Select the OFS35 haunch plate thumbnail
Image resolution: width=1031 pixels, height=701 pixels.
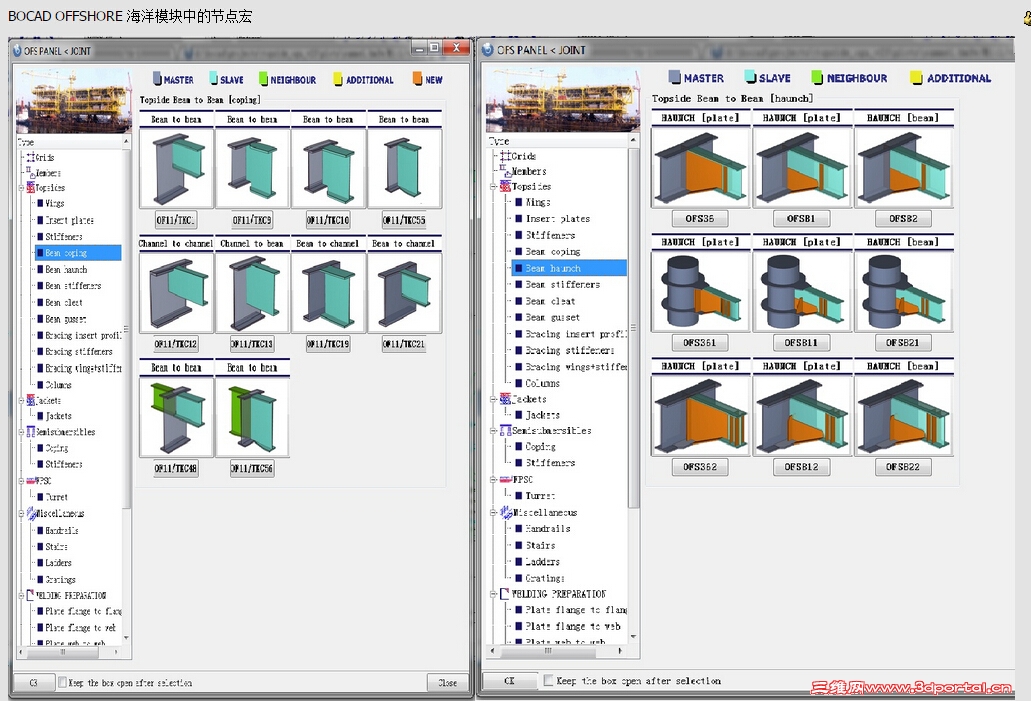pyautogui.click(x=700, y=167)
